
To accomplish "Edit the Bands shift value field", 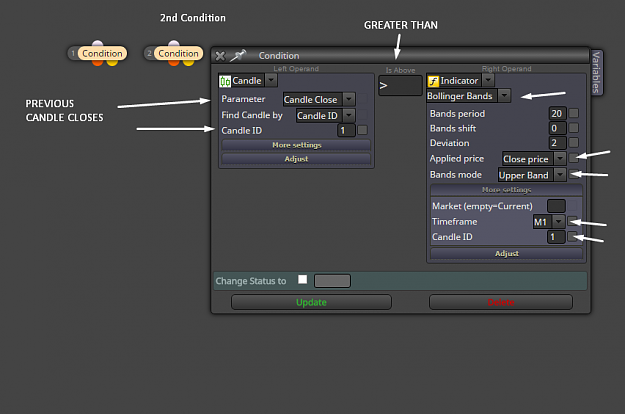I will pos(557,128).
